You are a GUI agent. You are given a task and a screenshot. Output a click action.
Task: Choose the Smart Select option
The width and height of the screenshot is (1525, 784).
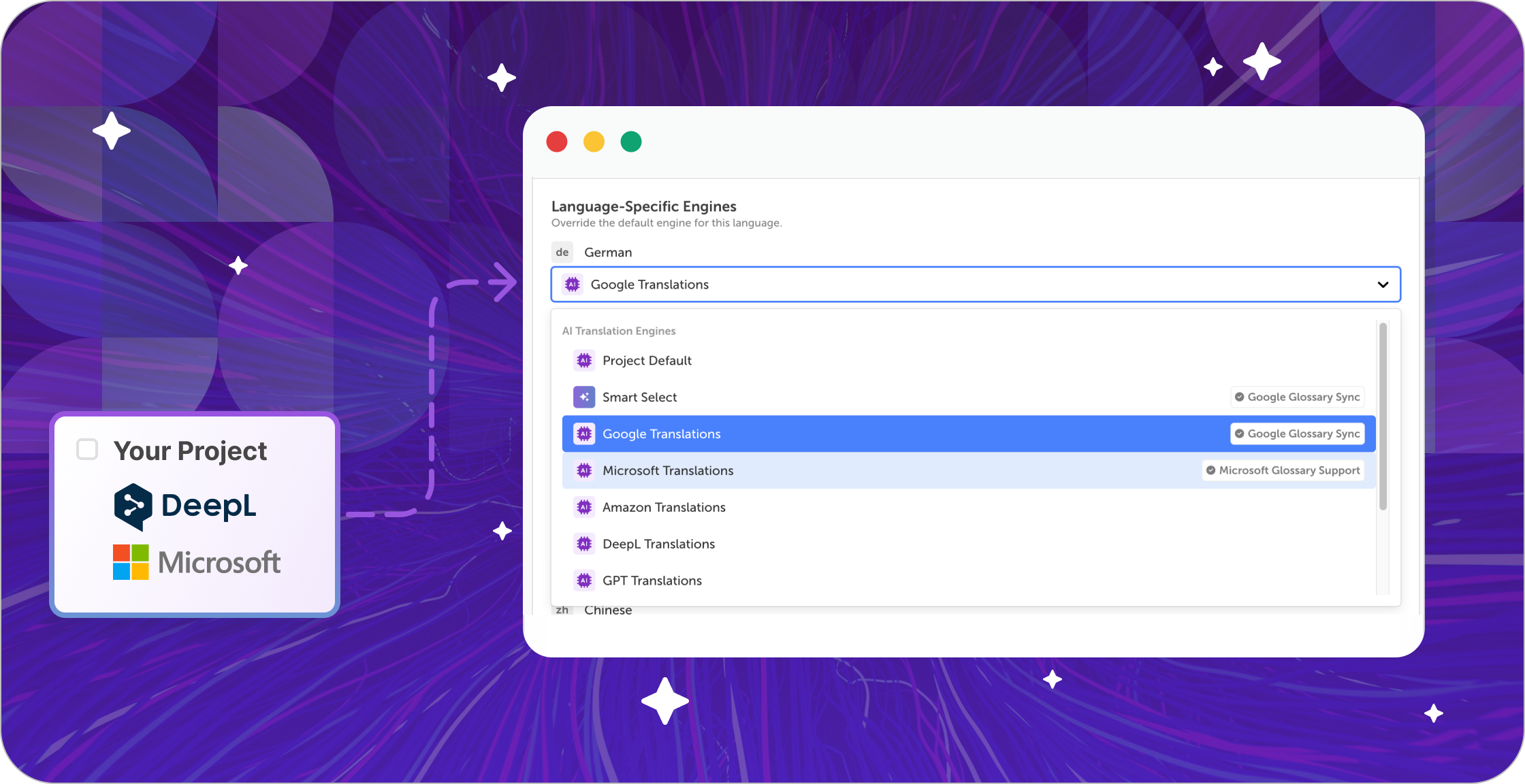(x=968, y=397)
